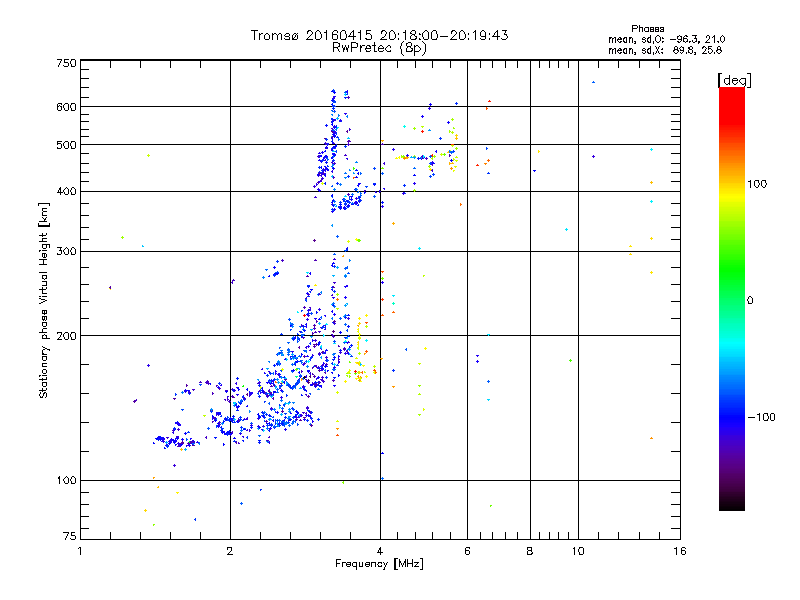The height and width of the screenshot is (600, 800).
Task: Click the x-axis tick label '8'
Action: (x=530, y=551)
